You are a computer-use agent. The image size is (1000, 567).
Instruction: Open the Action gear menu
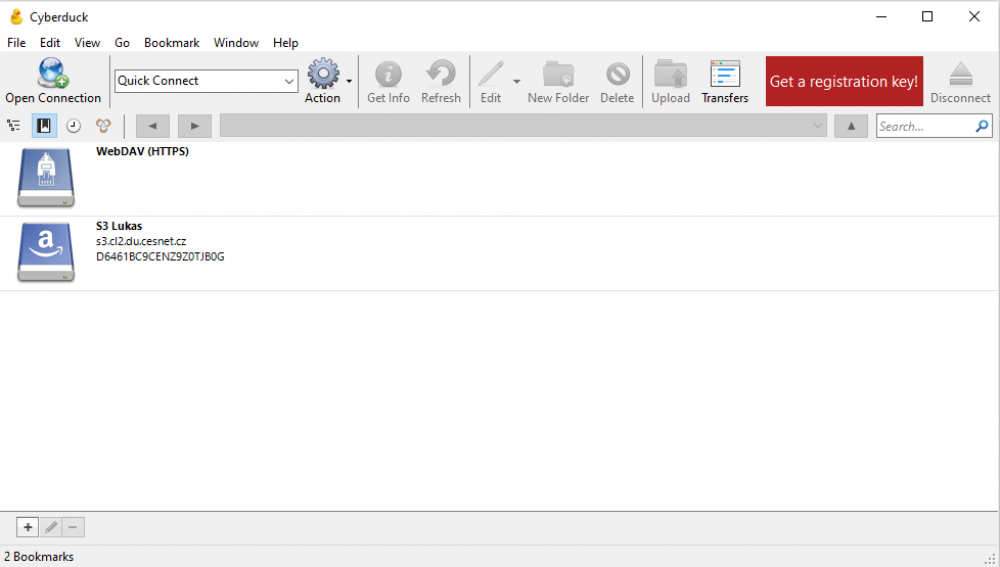coord(323,74)
